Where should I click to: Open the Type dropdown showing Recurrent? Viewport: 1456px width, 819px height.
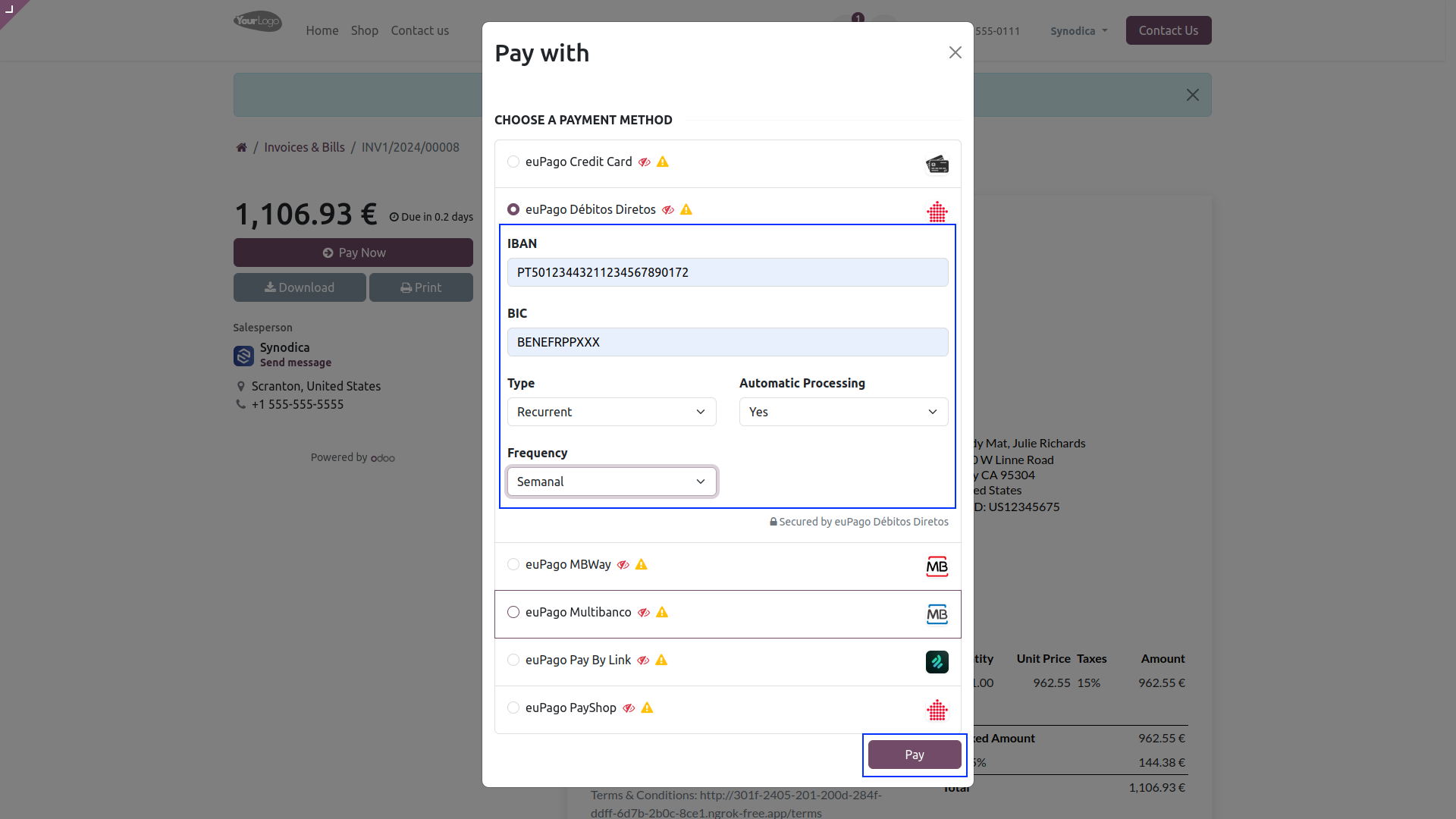coord(612,412)
